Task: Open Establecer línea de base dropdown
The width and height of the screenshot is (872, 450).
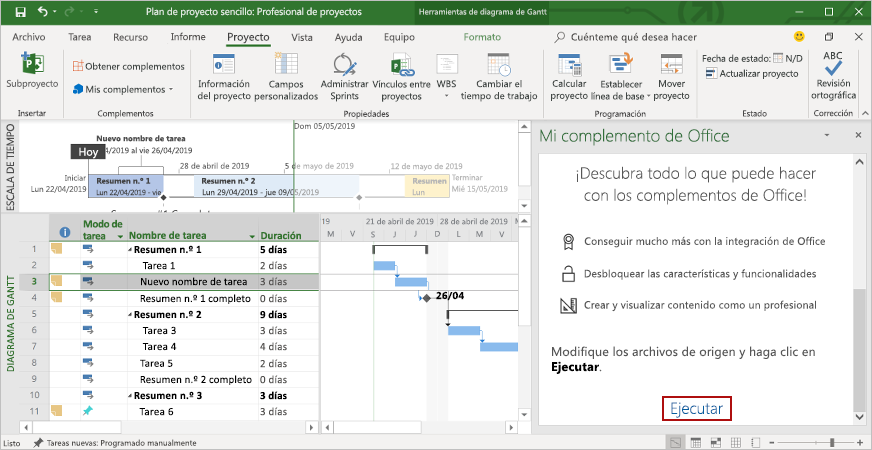Action: click(621, 77)
